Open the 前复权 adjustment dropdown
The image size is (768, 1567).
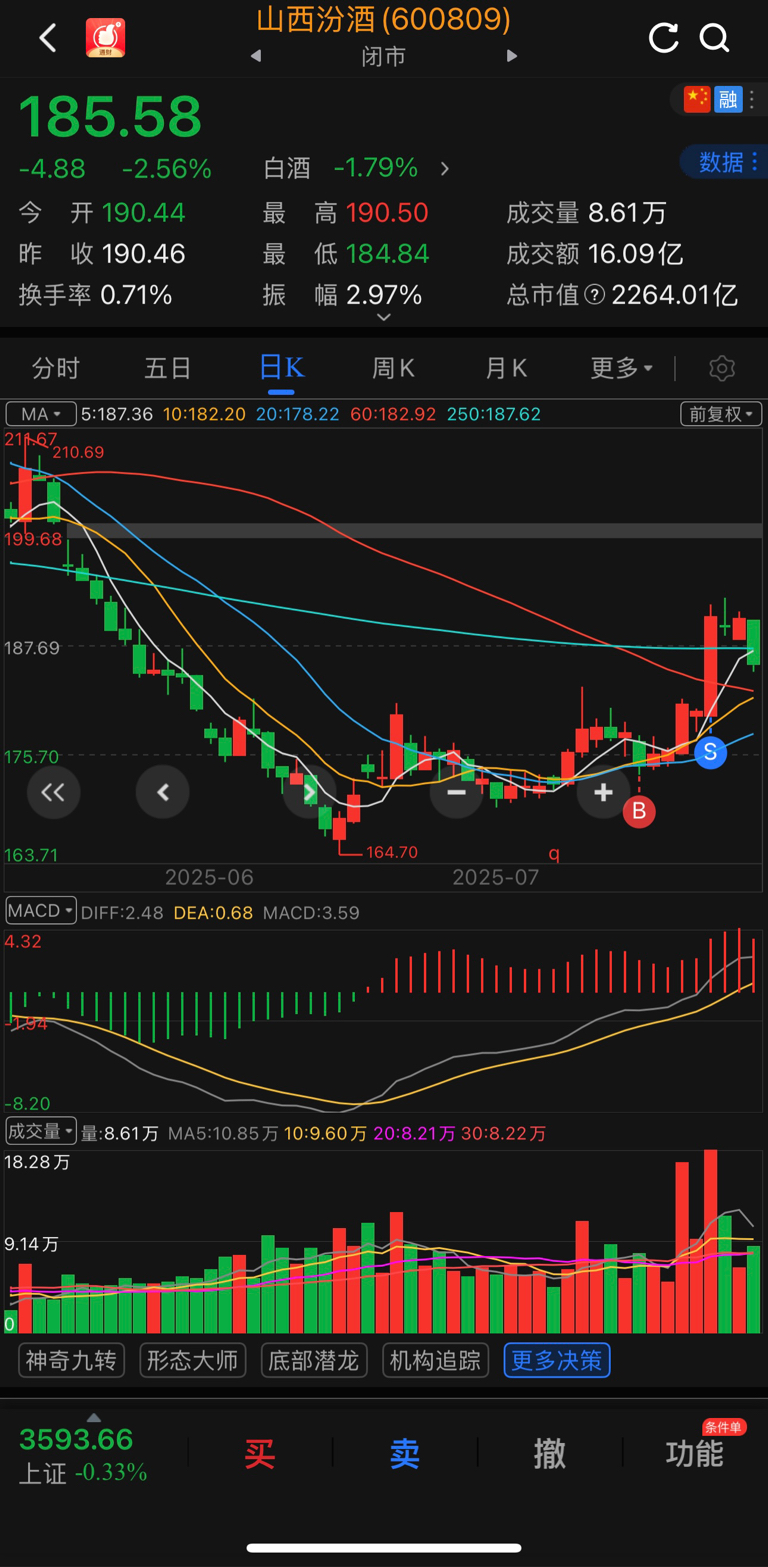pos(721,414)
